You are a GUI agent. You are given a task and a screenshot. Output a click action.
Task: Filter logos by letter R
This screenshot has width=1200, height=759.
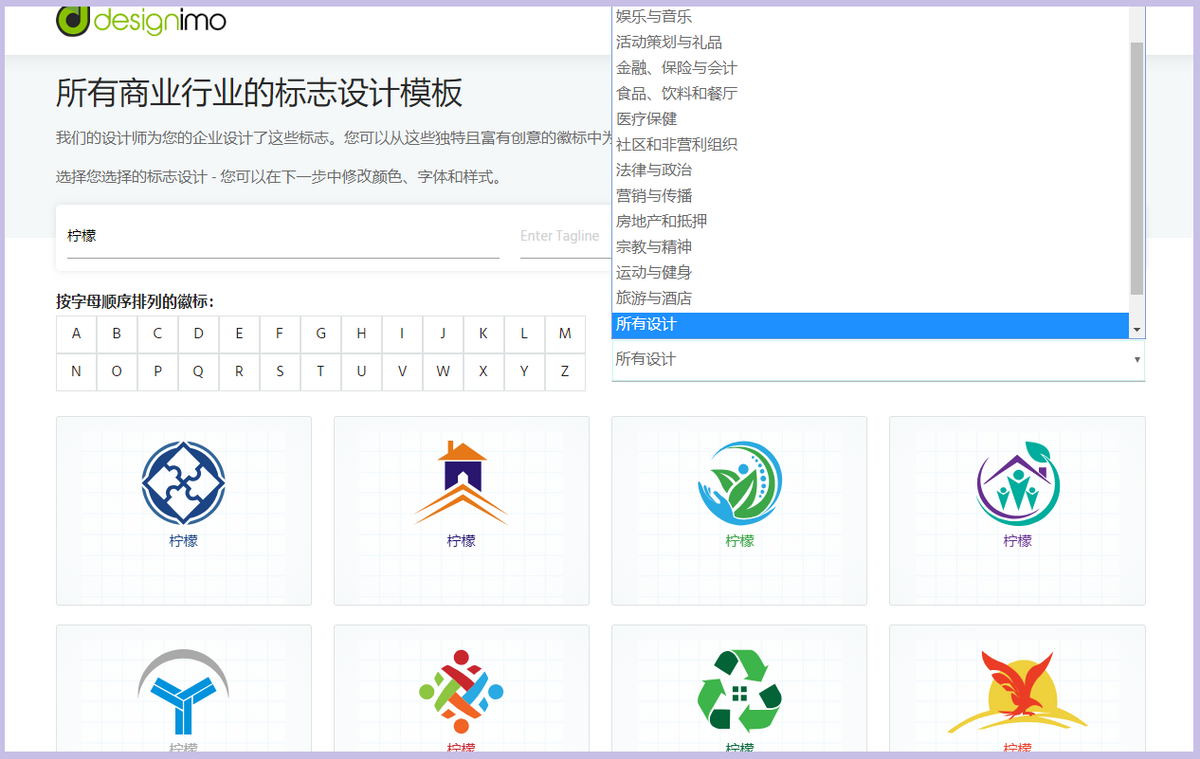pyautogui.click(x=239, y=372)
